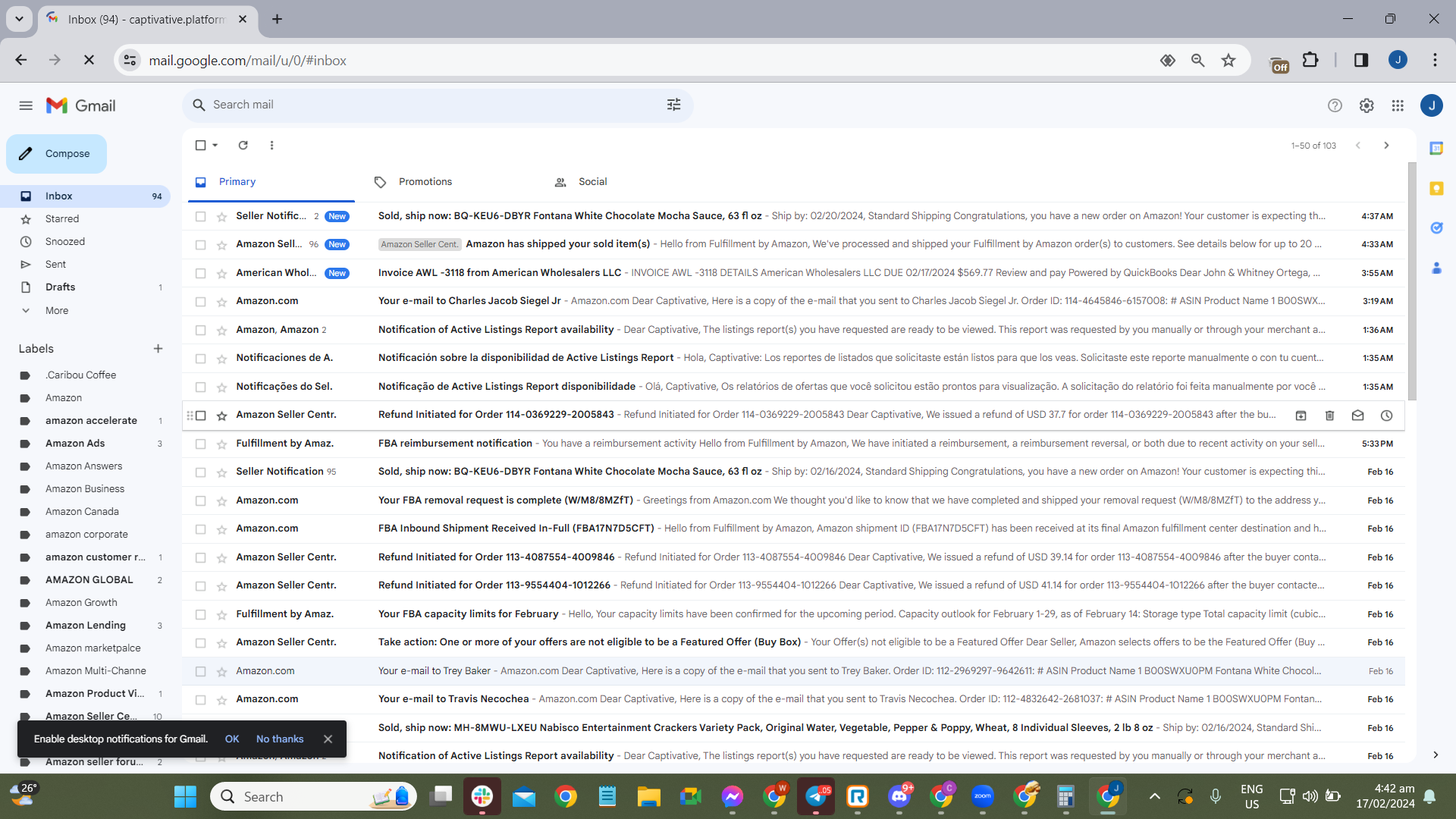1456x819 pixels.
Task: Open Chrome side panel
Action: tap(1361, 60)
